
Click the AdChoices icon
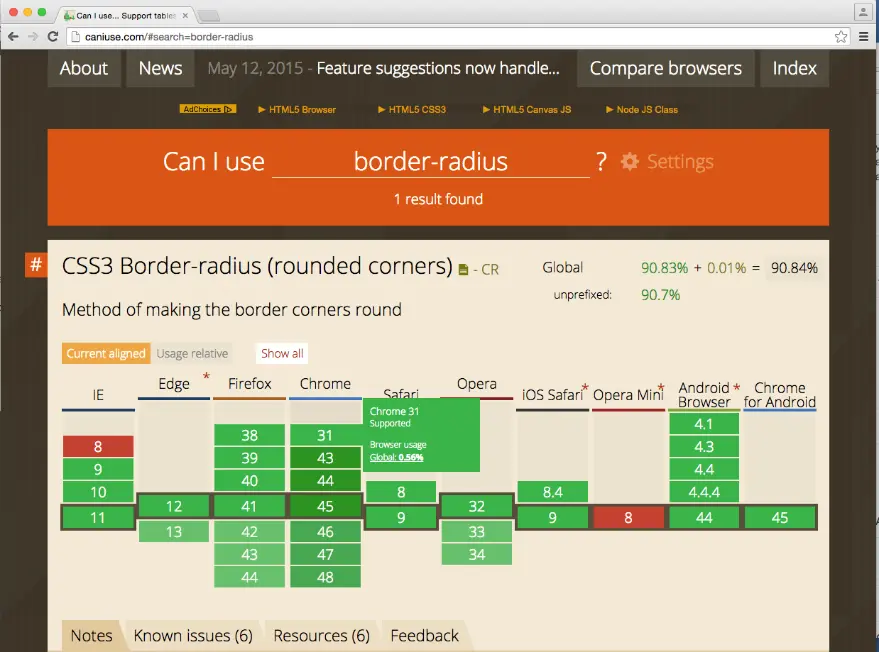(x=207, y=109)
